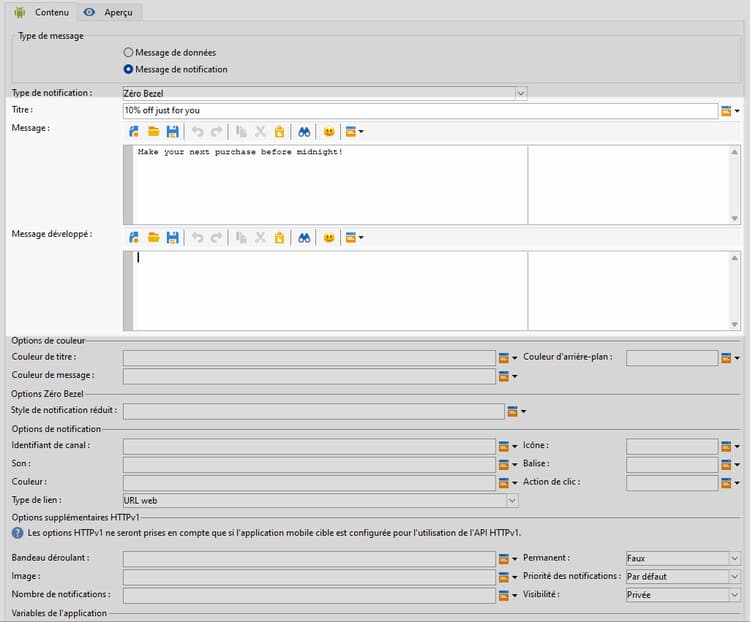Open personalization field menu in Message toolbar
The width and height of the screenshot is (750, 622).
354,132
